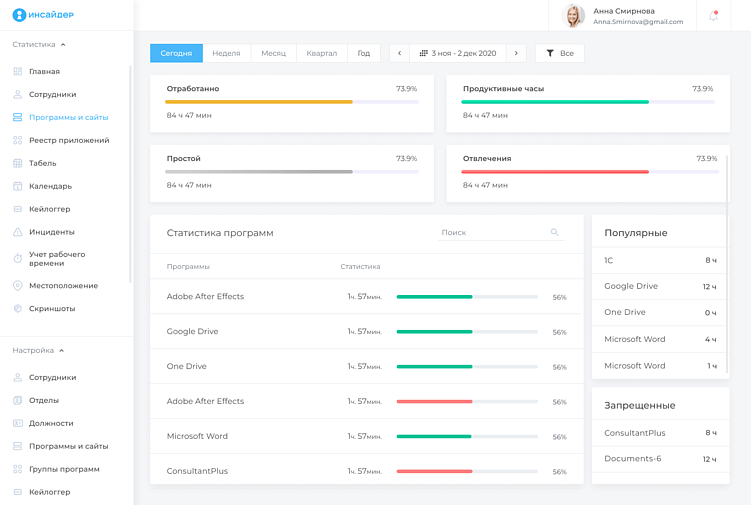Click the sidebar vertical scrollbar
Image resolution: width=751 pixels, height=505 pixels.
click(130, 173)
